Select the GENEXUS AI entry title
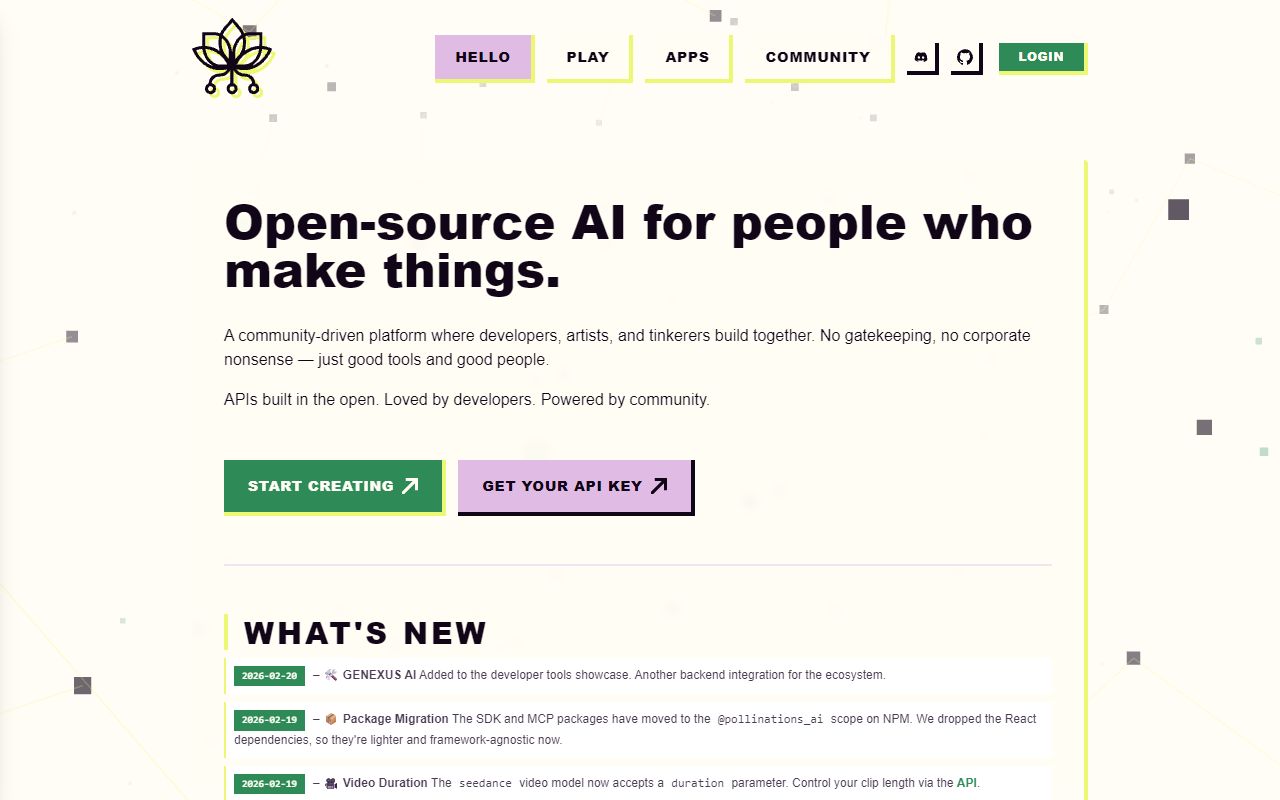1280x800 pixels. tap(379, 675)
